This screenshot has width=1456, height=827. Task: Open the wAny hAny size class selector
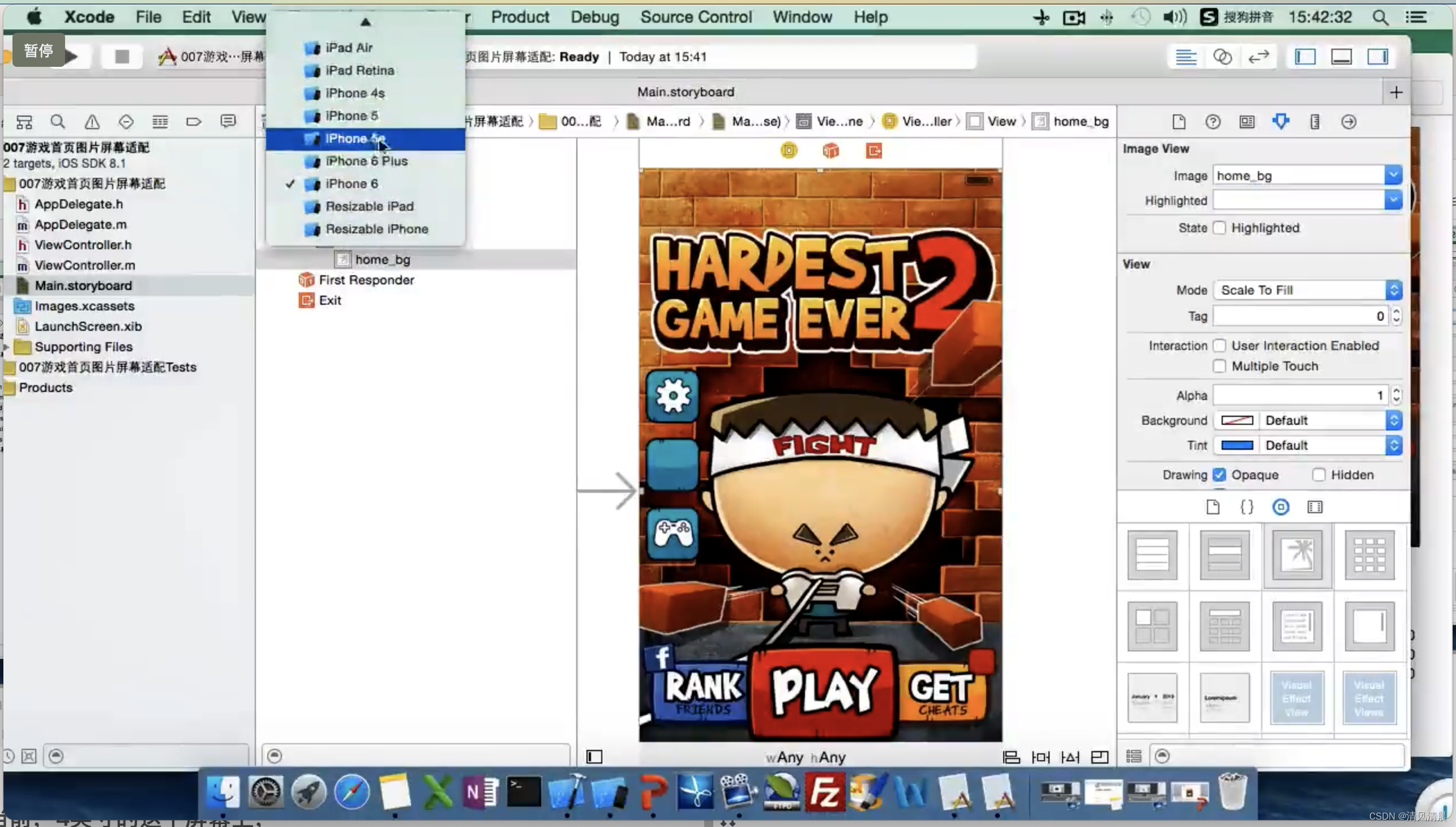(x=806, y=757)
